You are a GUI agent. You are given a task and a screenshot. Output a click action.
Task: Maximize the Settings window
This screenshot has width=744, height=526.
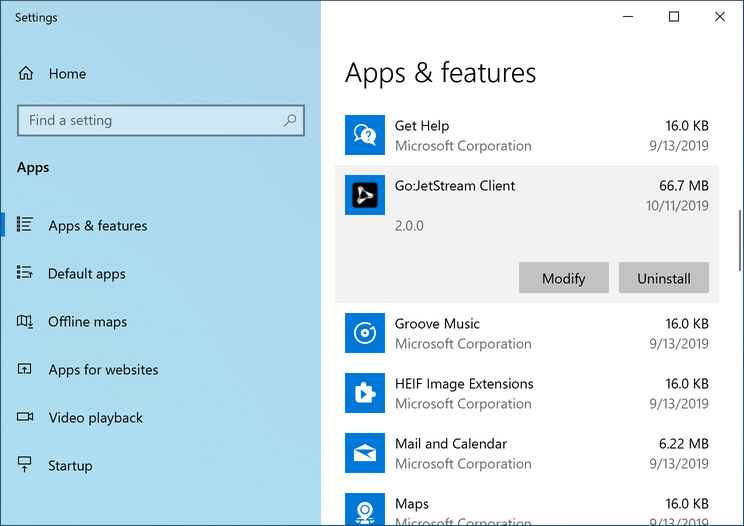(674, 17)
